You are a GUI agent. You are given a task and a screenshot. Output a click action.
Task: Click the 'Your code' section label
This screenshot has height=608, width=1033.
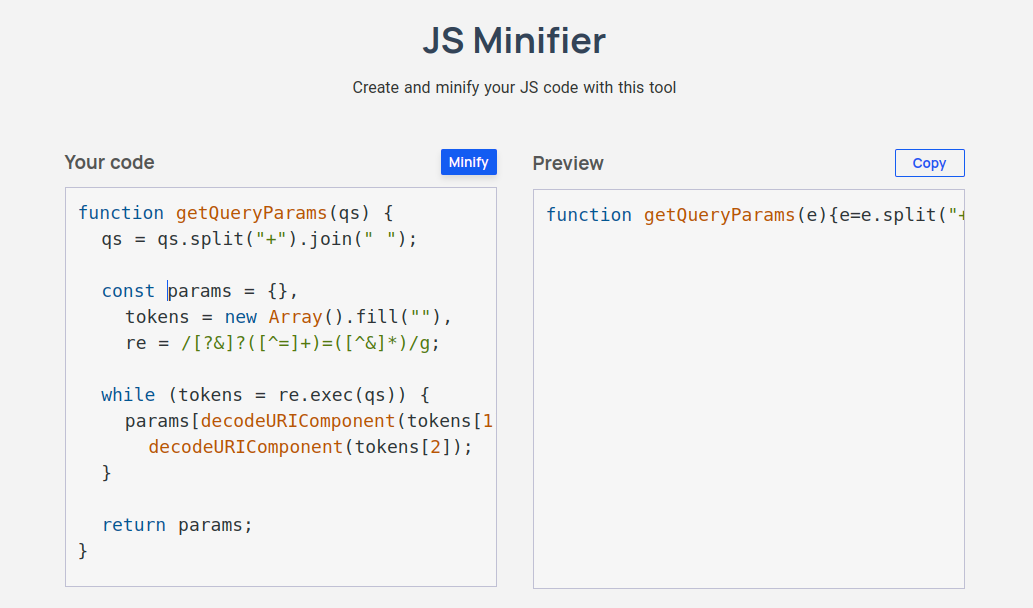point(109,163)
